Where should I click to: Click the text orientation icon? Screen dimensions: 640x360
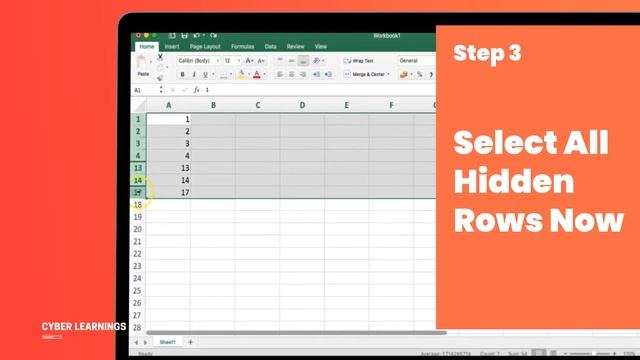click(317, 60)
